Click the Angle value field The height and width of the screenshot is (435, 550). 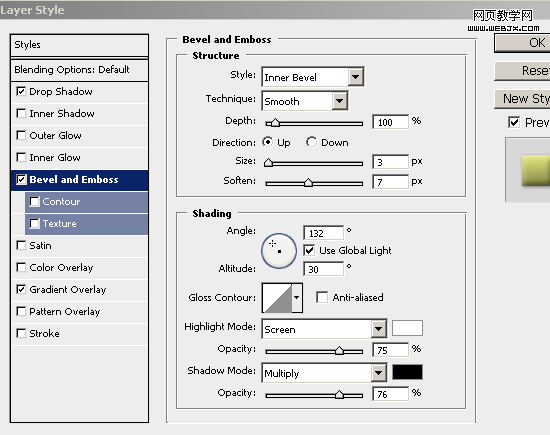coord(323,233)
